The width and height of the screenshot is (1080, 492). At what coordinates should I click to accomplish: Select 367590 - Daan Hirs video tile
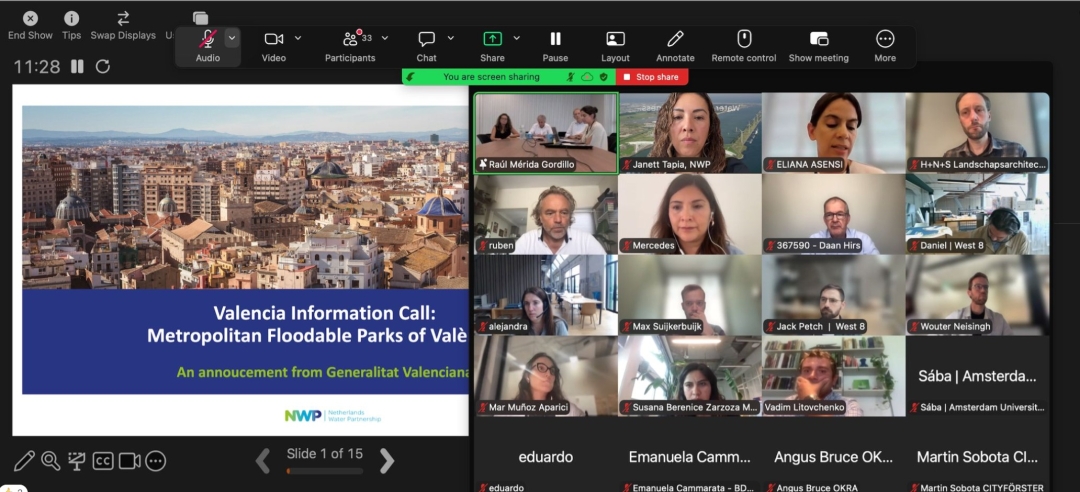pos(833,214)
